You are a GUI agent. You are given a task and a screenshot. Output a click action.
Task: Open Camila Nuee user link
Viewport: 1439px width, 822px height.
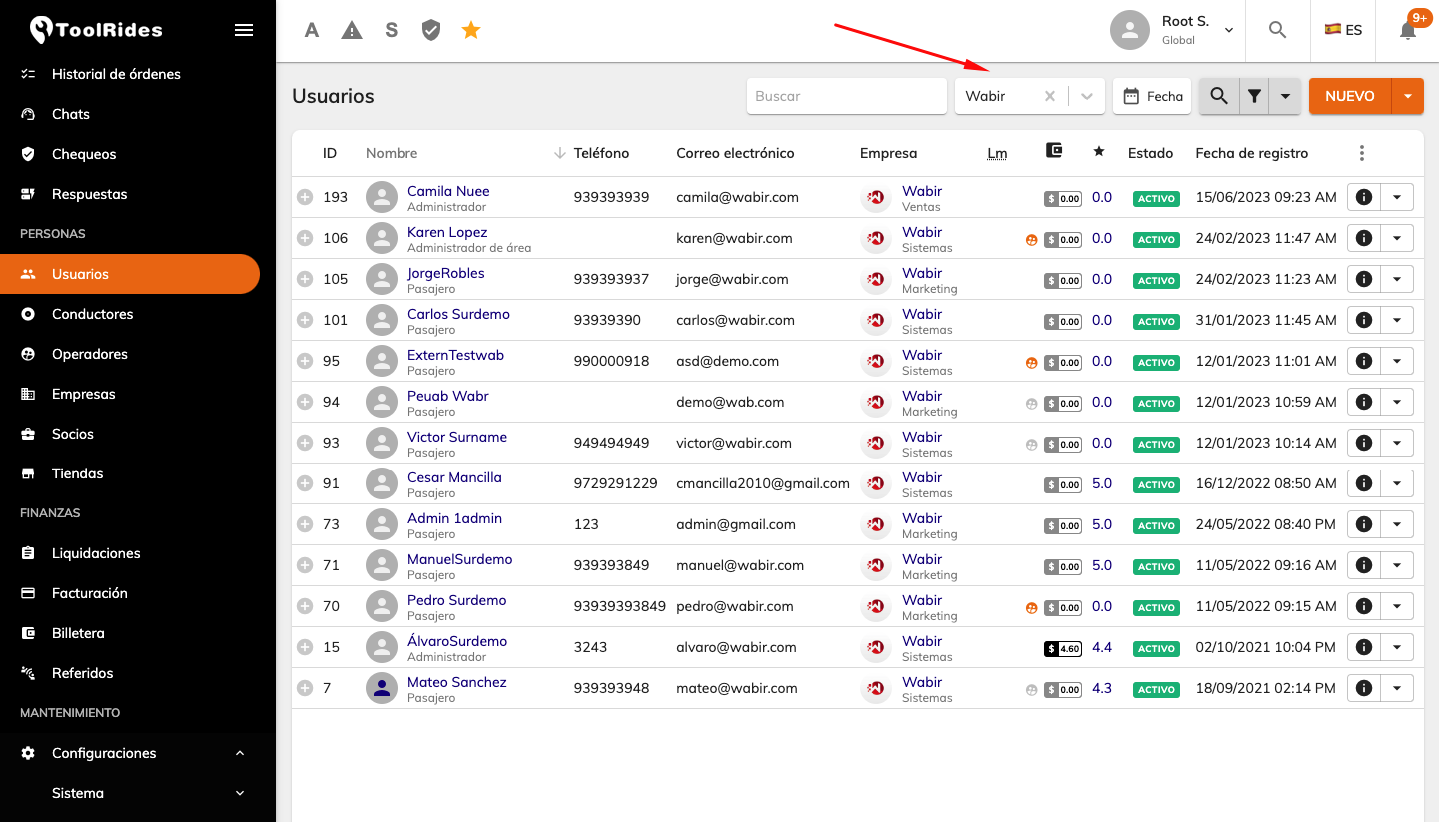point(448,191)
